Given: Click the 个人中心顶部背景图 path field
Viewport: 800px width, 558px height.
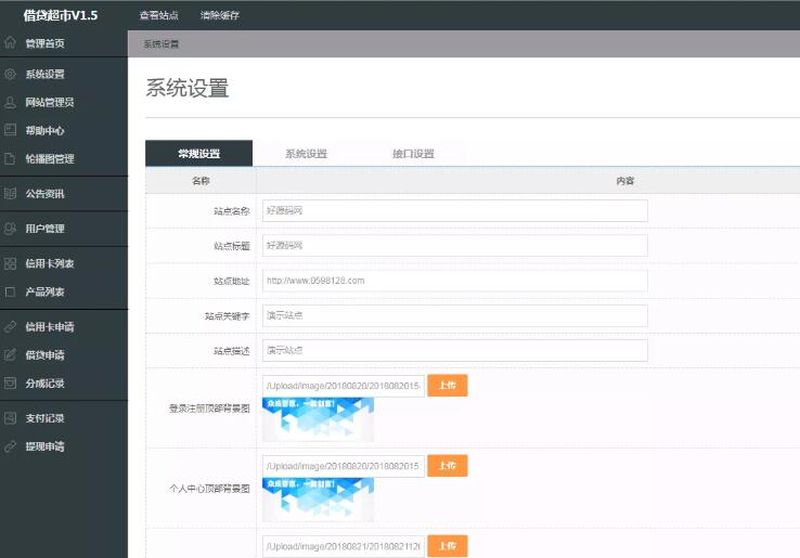Looking at the screenshot, I should pyautogui.click(x=343, y=466).
